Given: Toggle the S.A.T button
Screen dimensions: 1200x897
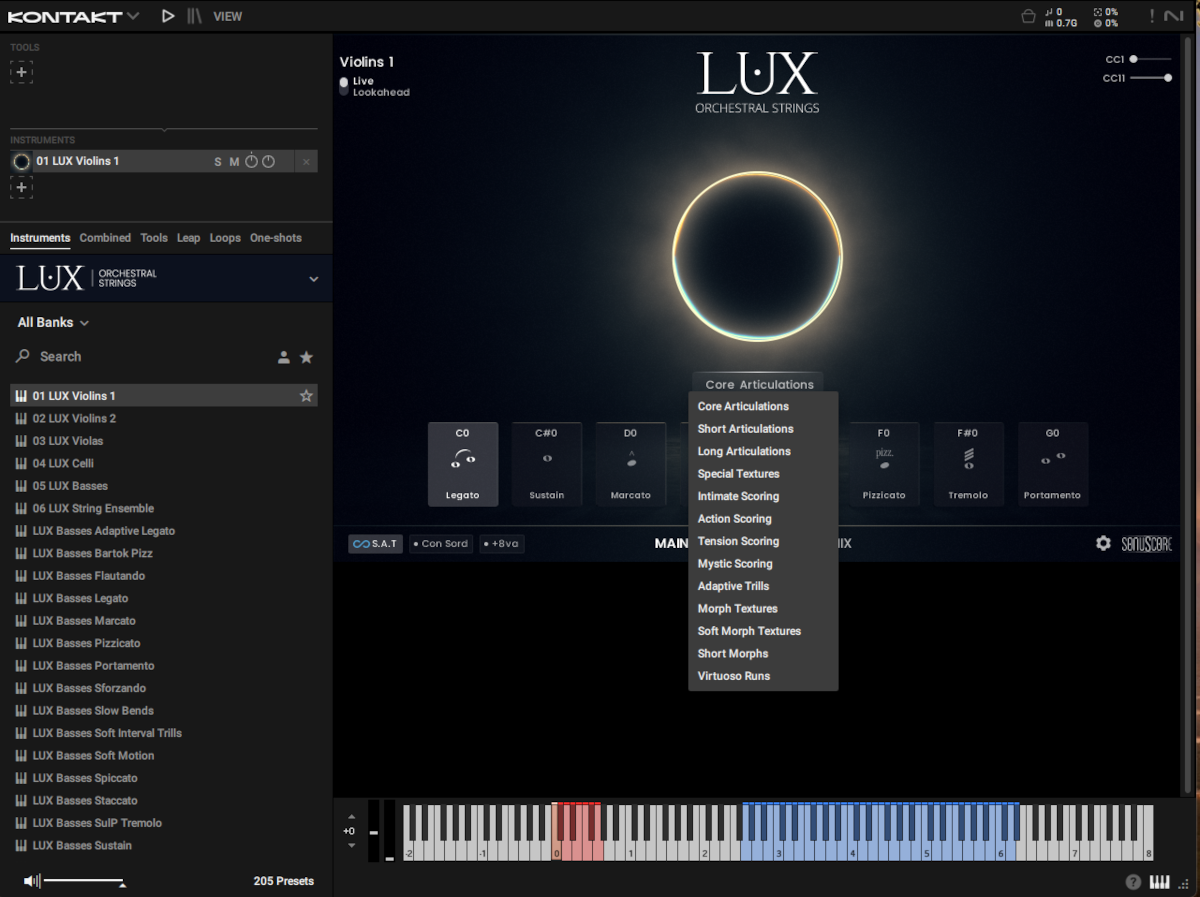Looking at the screenshot, I should click(x=375, y=544).
